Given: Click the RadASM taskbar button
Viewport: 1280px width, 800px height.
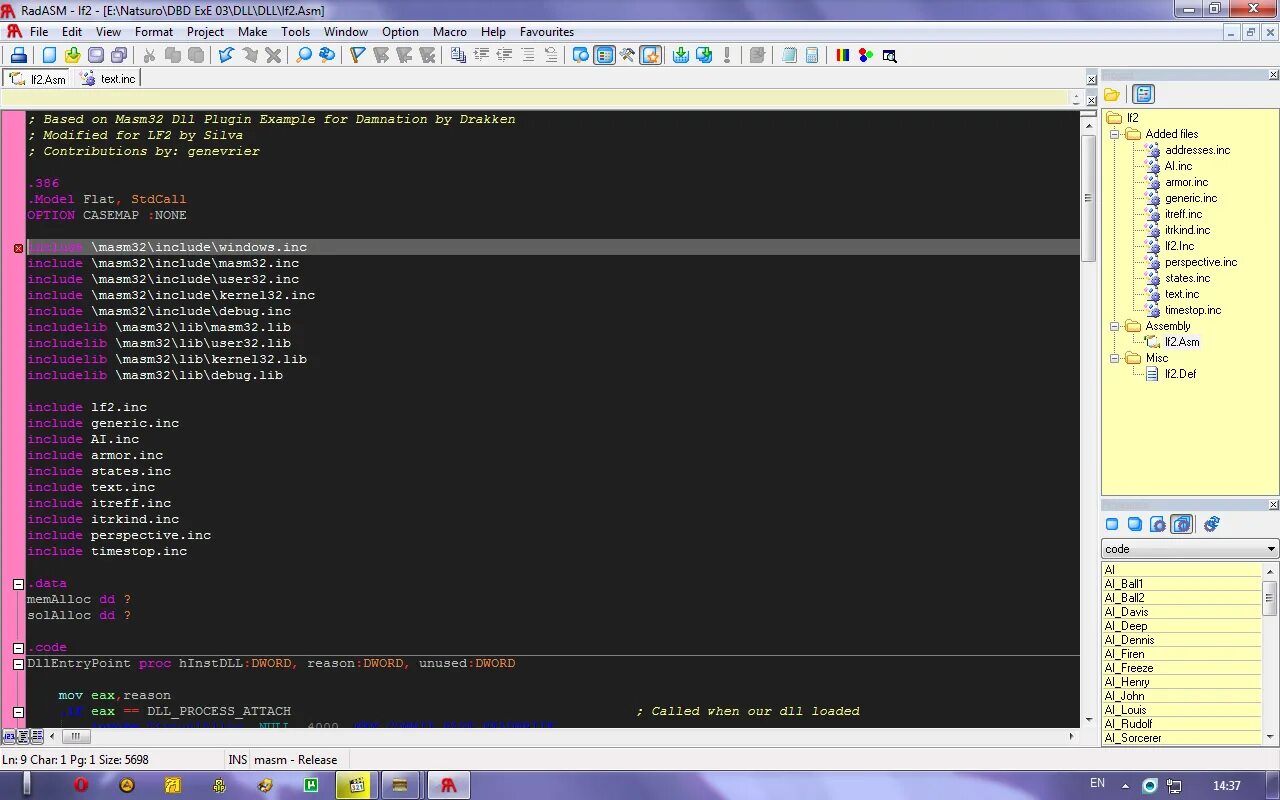Looking at the screenshot, I should pyautogui.click(x=449, y=785).
